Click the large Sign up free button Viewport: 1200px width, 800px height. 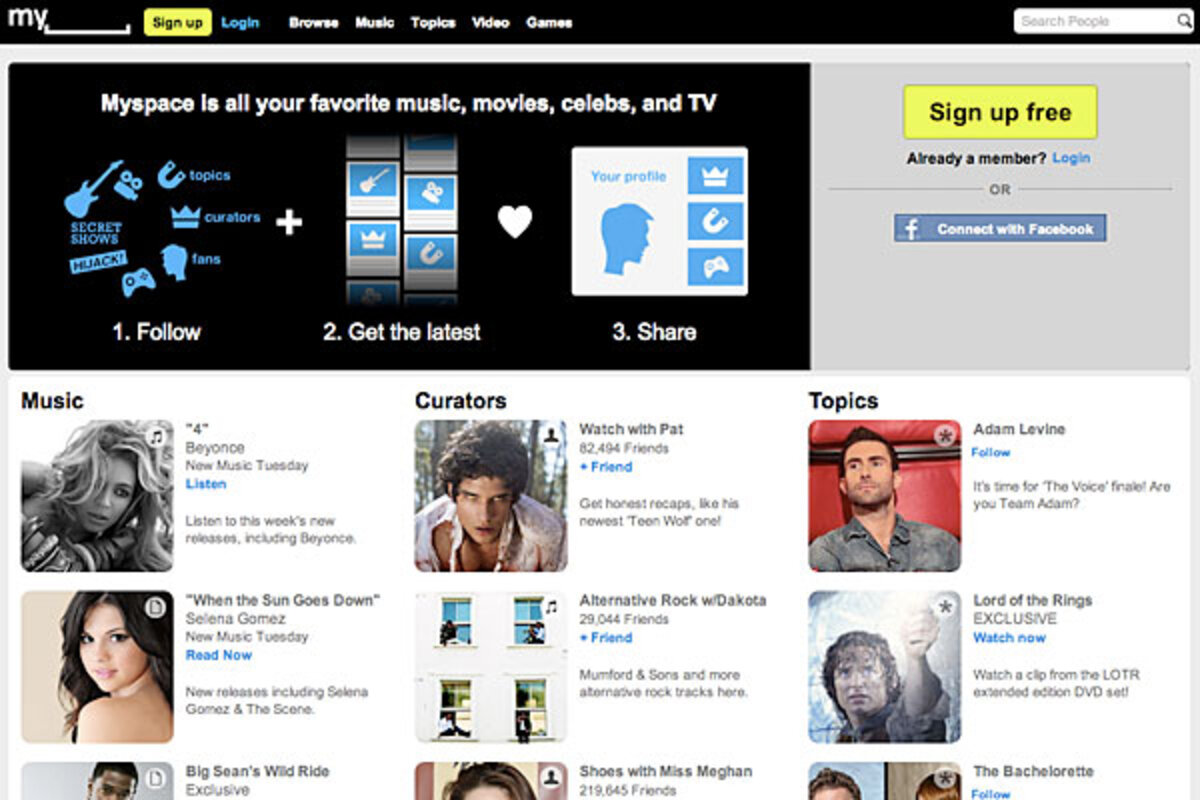(1000, 112)
